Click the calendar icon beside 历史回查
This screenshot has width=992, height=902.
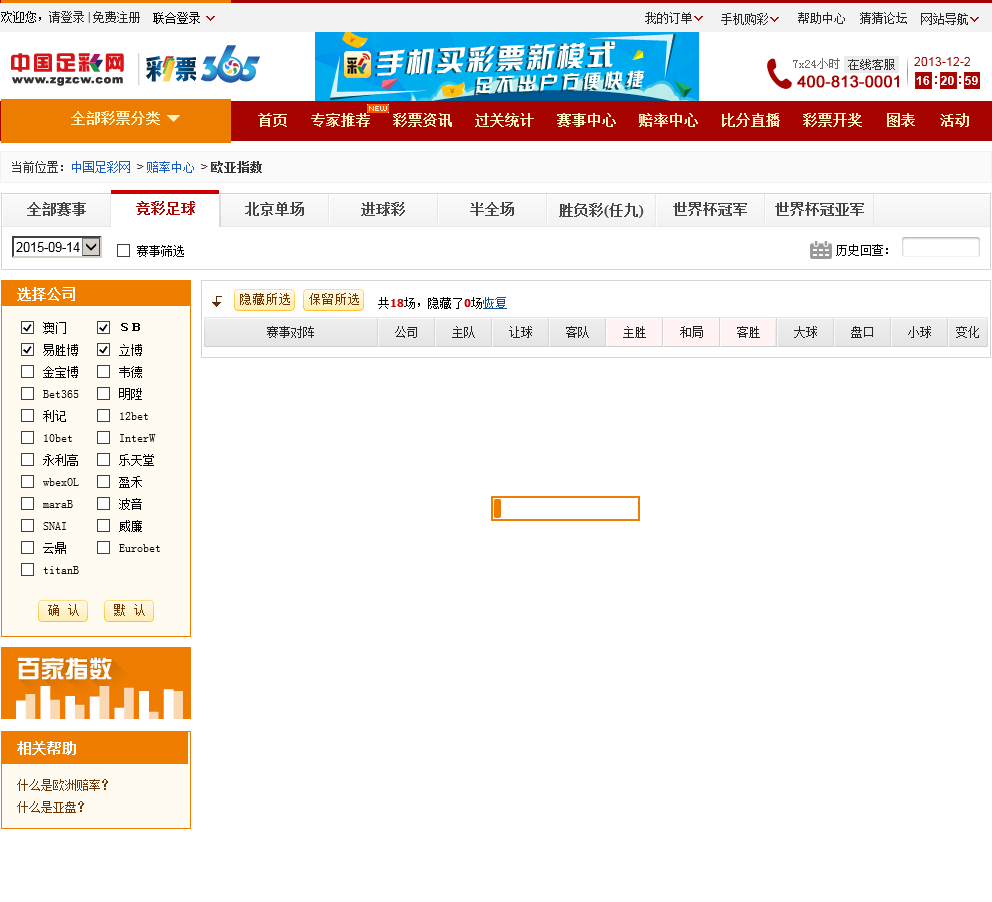point(821,250)
